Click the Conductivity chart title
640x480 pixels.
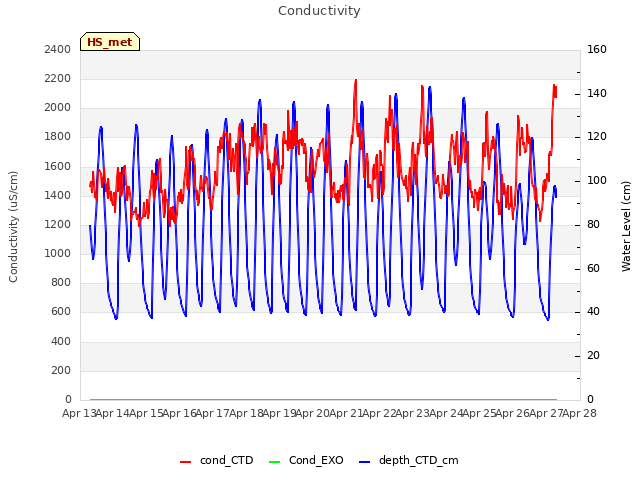319,11
